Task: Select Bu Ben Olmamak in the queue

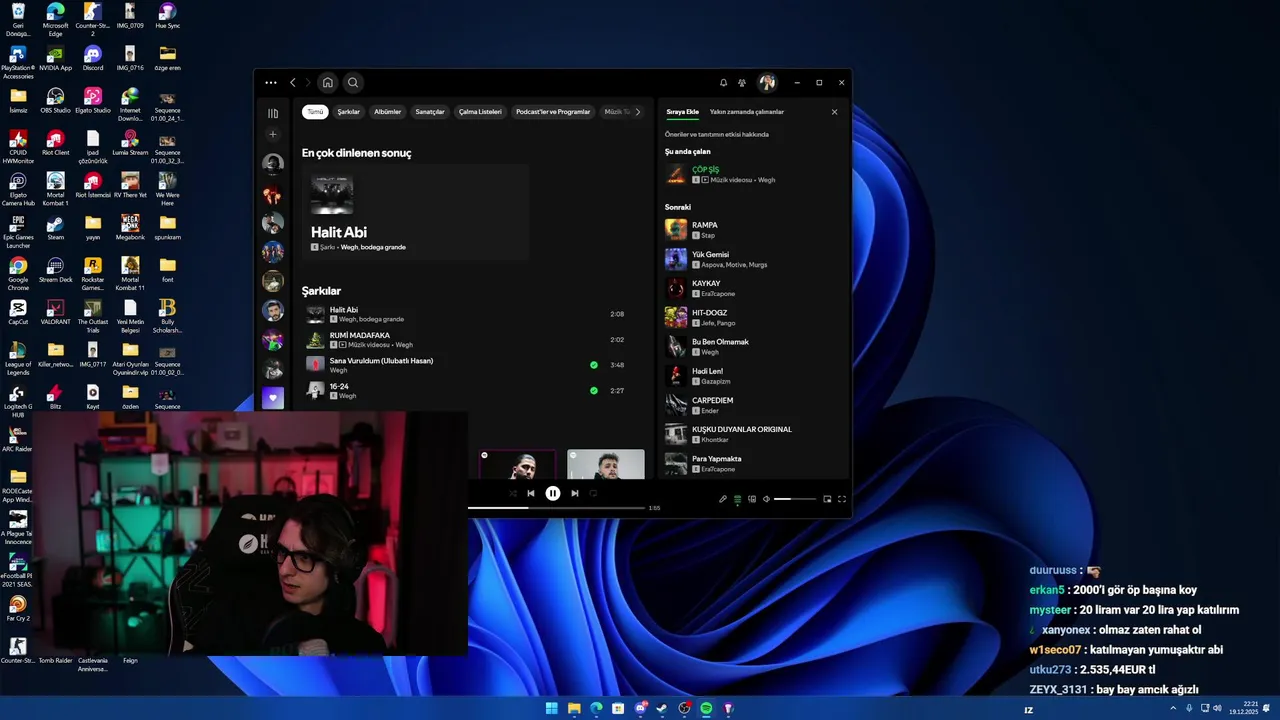Action: pyautogui.click(x=753, y=347)
